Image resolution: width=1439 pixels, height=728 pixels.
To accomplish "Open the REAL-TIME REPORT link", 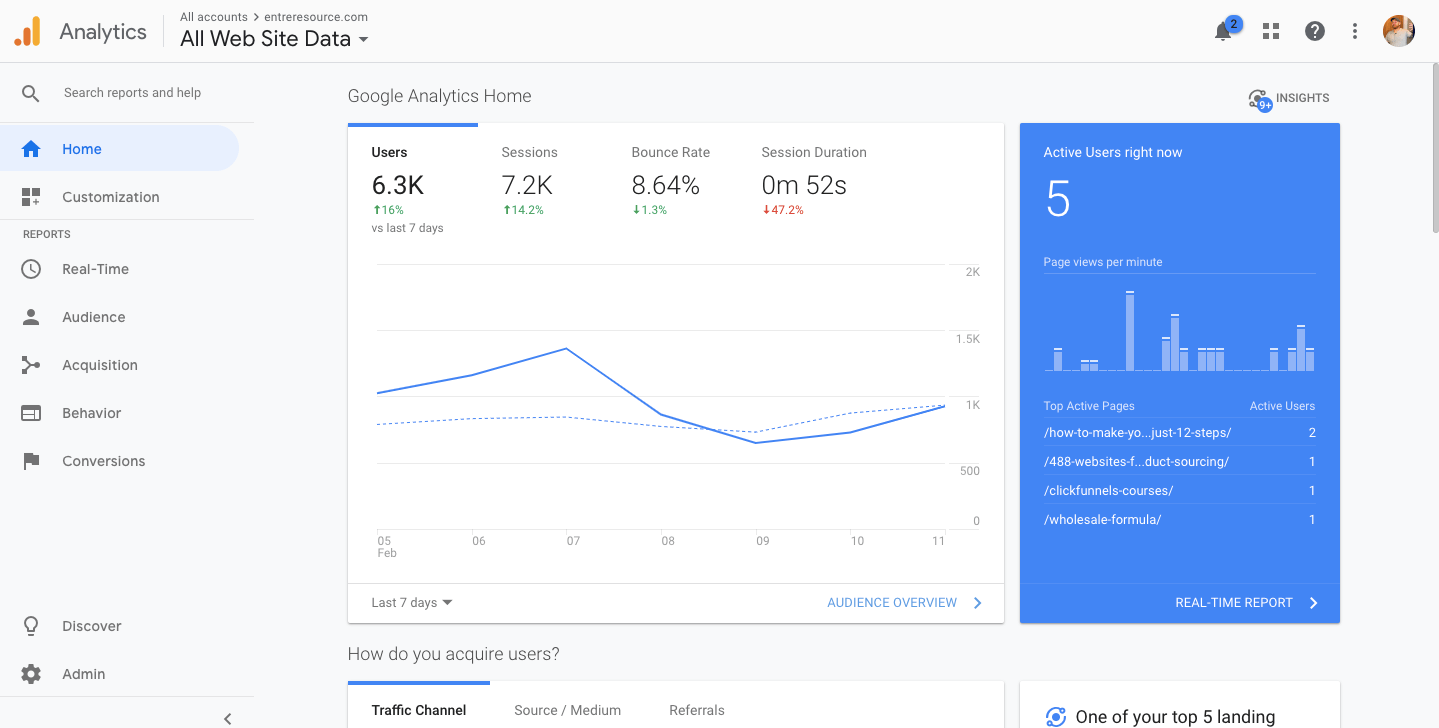I will pyautogui.click(x=1234, y=603).
